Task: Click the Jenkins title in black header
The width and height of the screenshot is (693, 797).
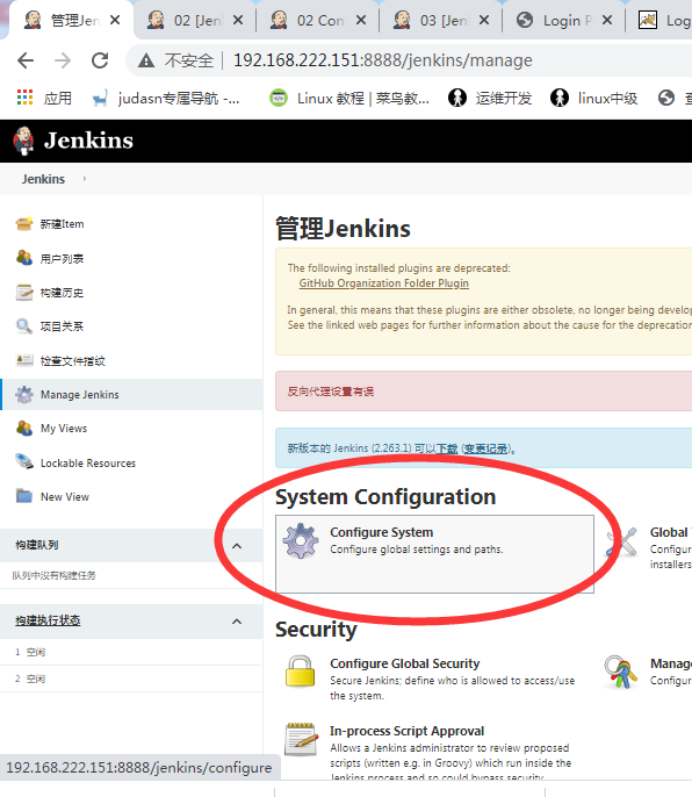Action: pyautogui.click(x=88, y=140)
